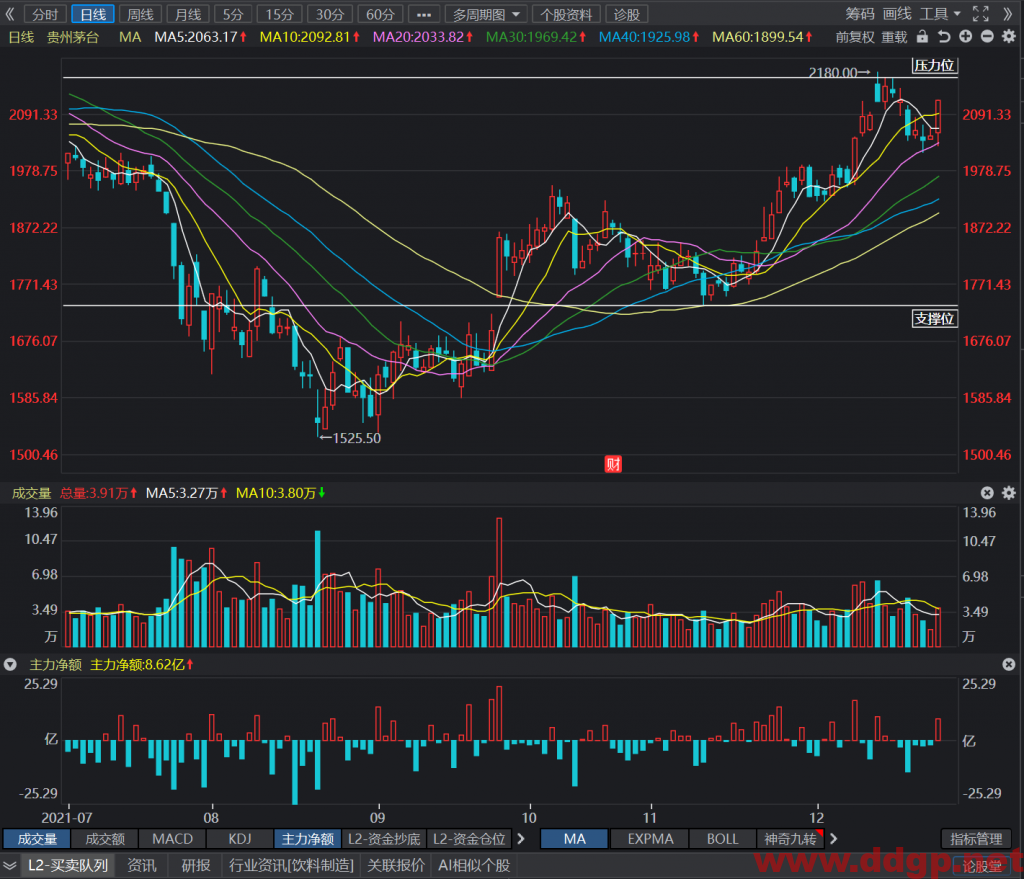Select 5分 minute period
The width and height of the screenshot is (1024, 879).
[x=233, y=14]
